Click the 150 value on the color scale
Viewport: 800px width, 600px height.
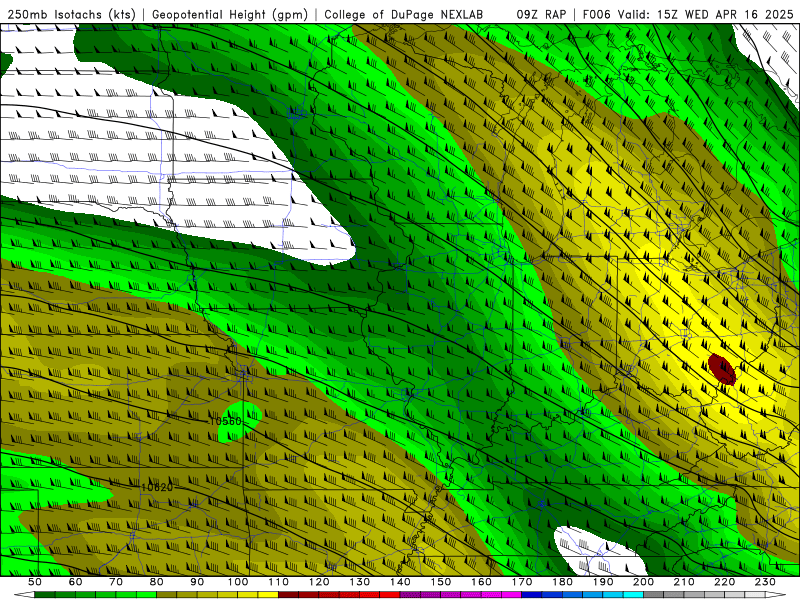point(441,582)
